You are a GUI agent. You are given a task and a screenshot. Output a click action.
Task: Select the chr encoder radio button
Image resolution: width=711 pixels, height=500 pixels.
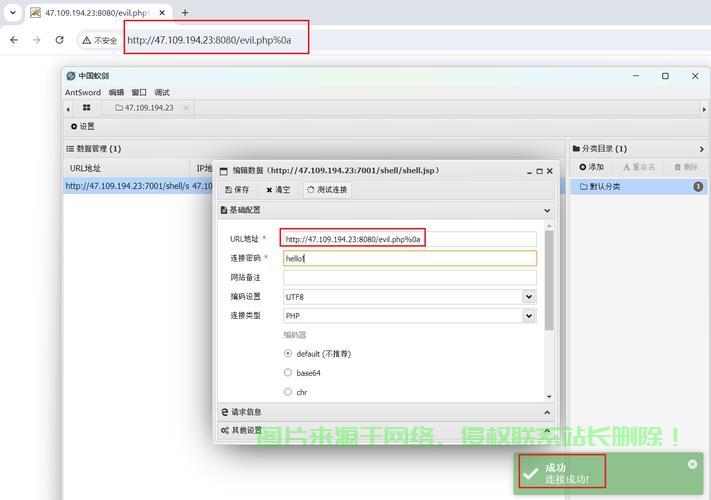(288, 392)
